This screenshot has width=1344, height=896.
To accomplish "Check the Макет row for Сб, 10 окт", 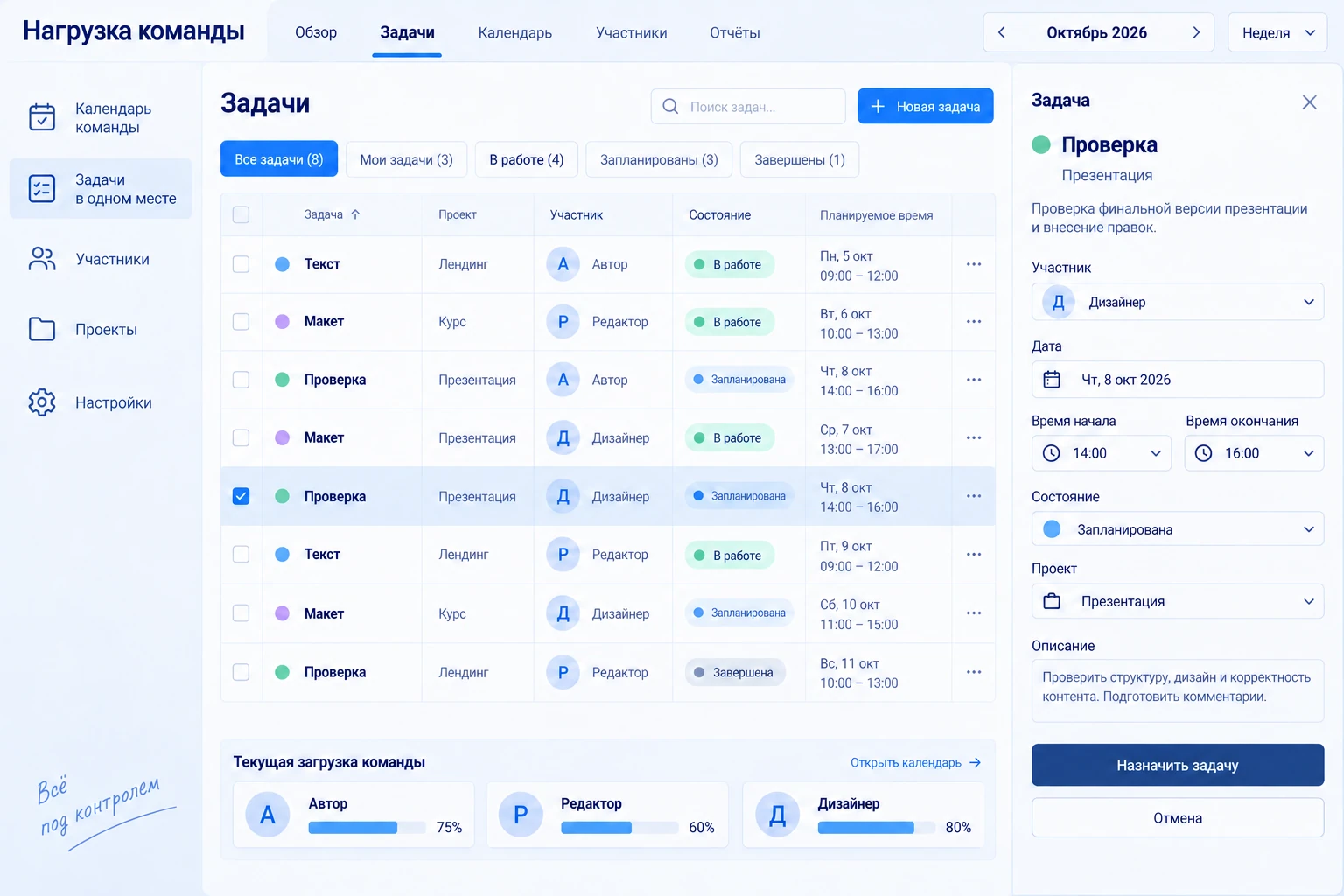I will [x=241, y=613].
